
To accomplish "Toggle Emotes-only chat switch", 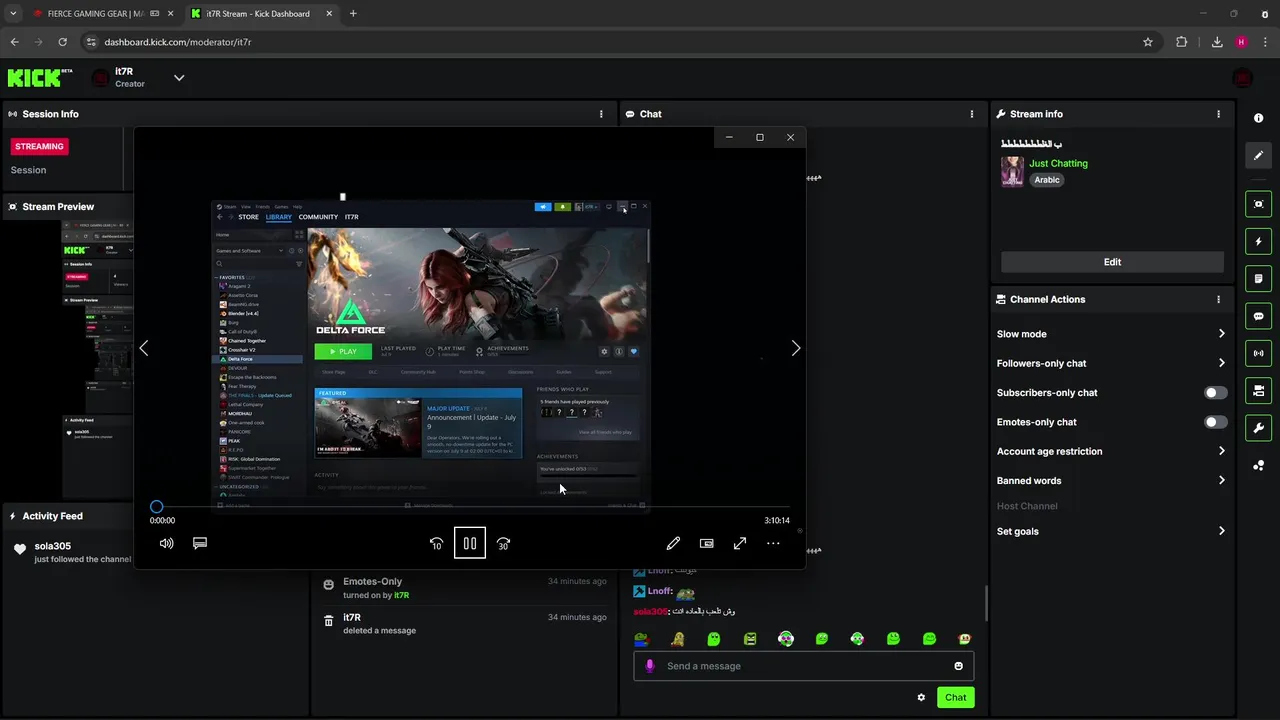I will (x=1215, y=422).
